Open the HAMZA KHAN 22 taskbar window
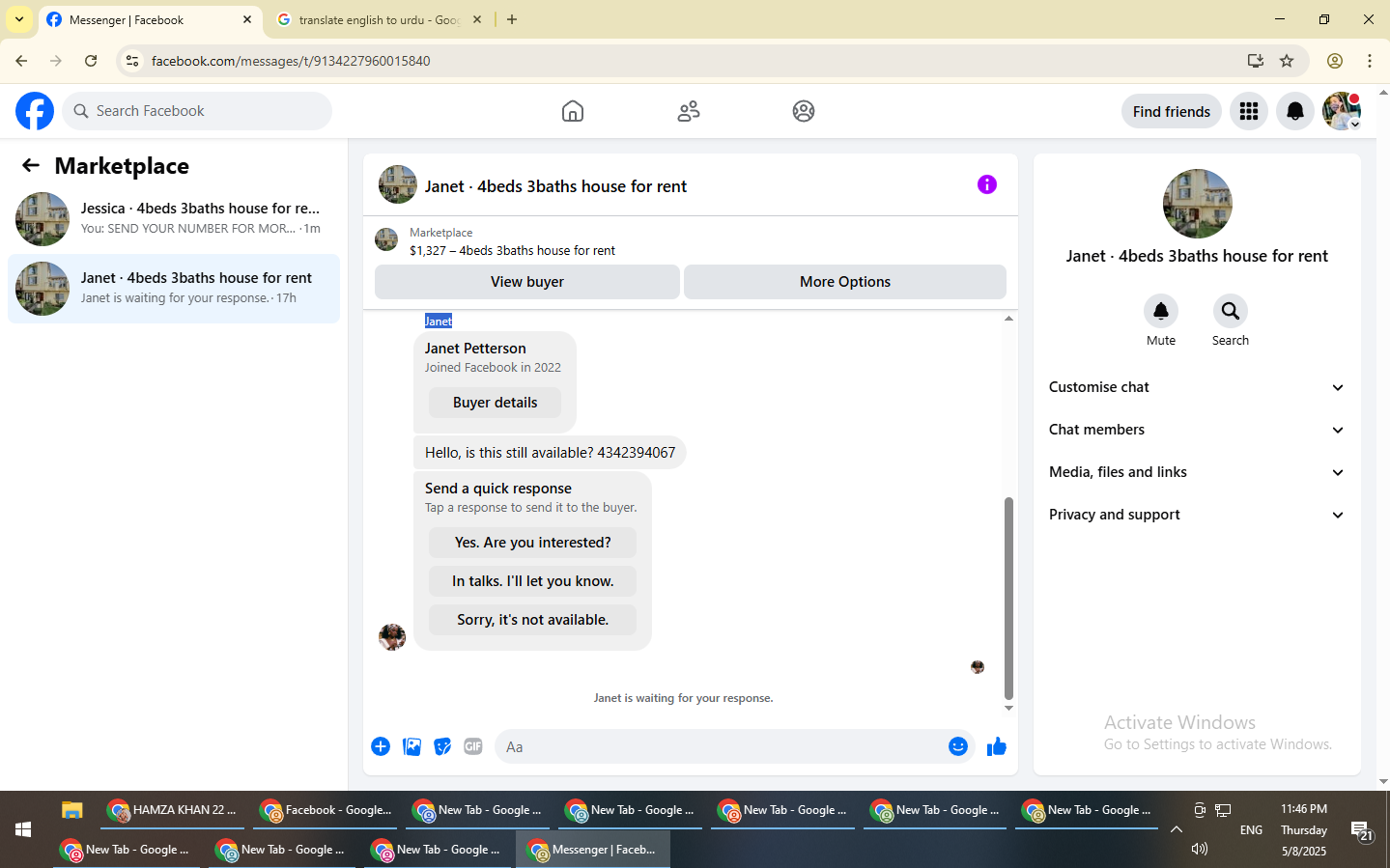1390x868 pixels. coord(173,810)
